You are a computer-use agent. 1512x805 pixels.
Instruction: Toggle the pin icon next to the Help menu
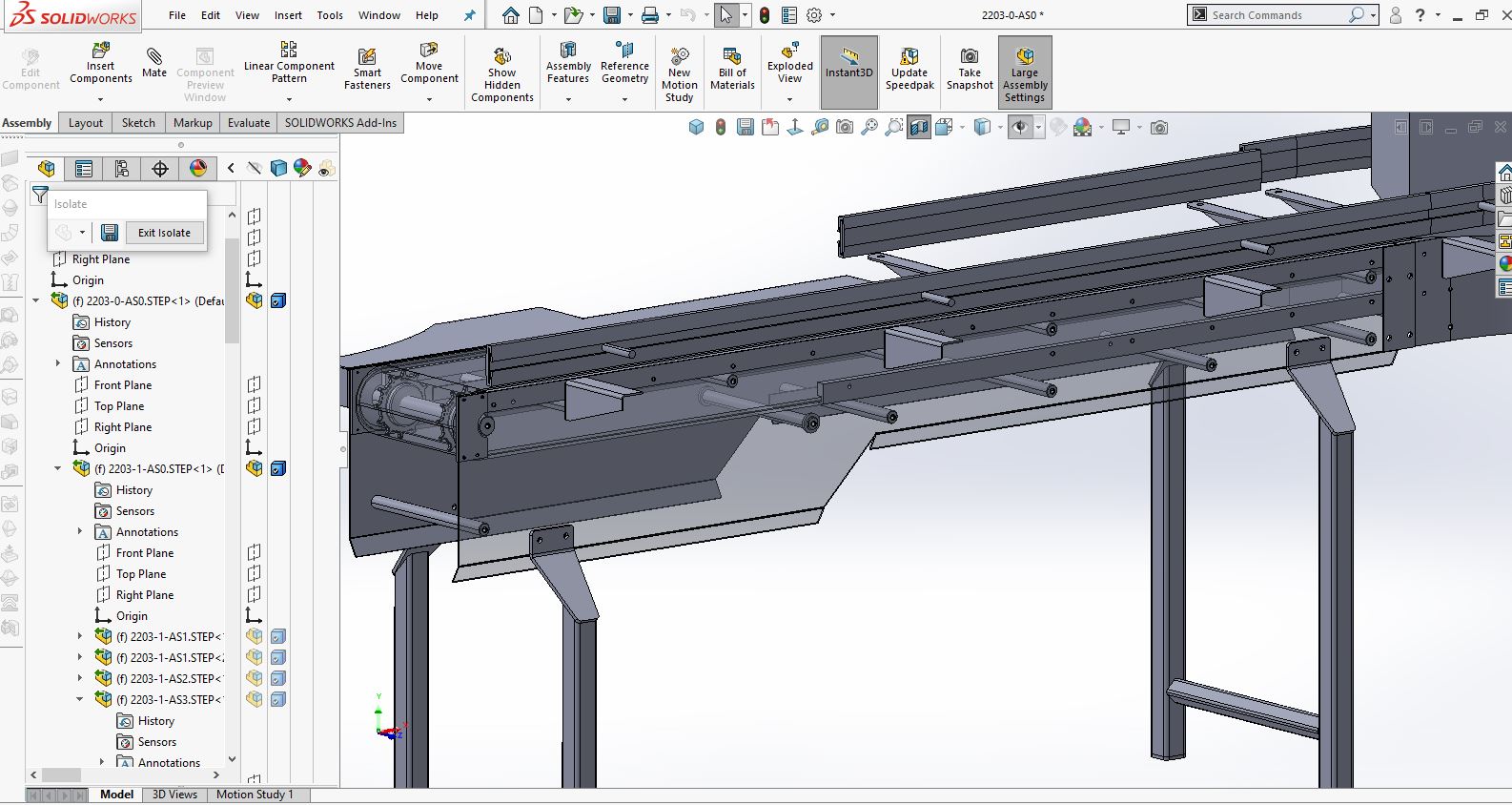tap(469, 15)
